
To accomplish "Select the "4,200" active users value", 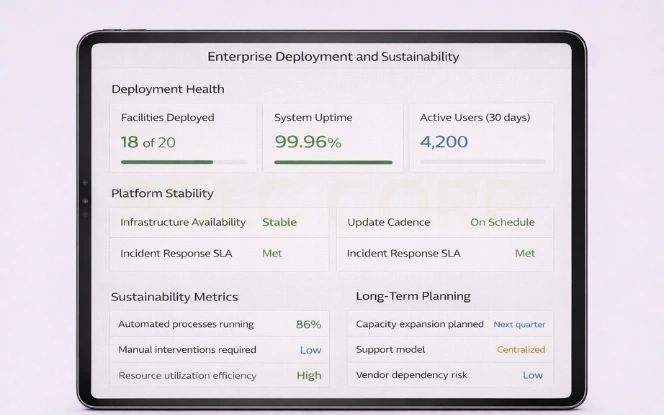I will (444, 142).
